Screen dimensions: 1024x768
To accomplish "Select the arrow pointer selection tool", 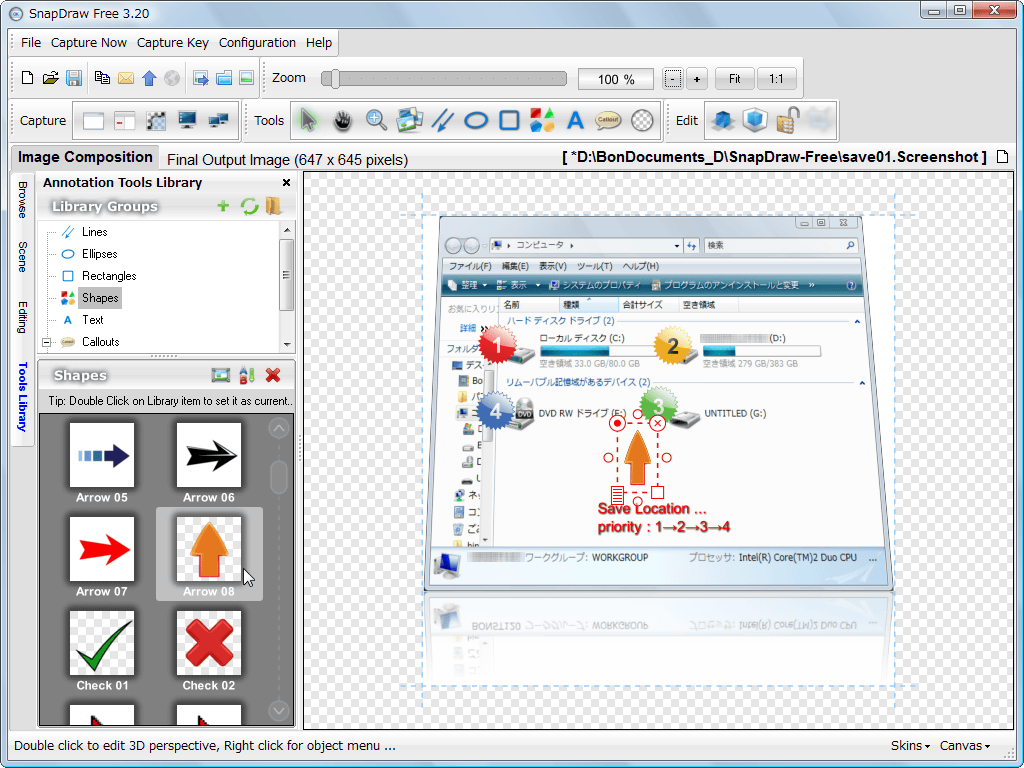I will (308, 121).
